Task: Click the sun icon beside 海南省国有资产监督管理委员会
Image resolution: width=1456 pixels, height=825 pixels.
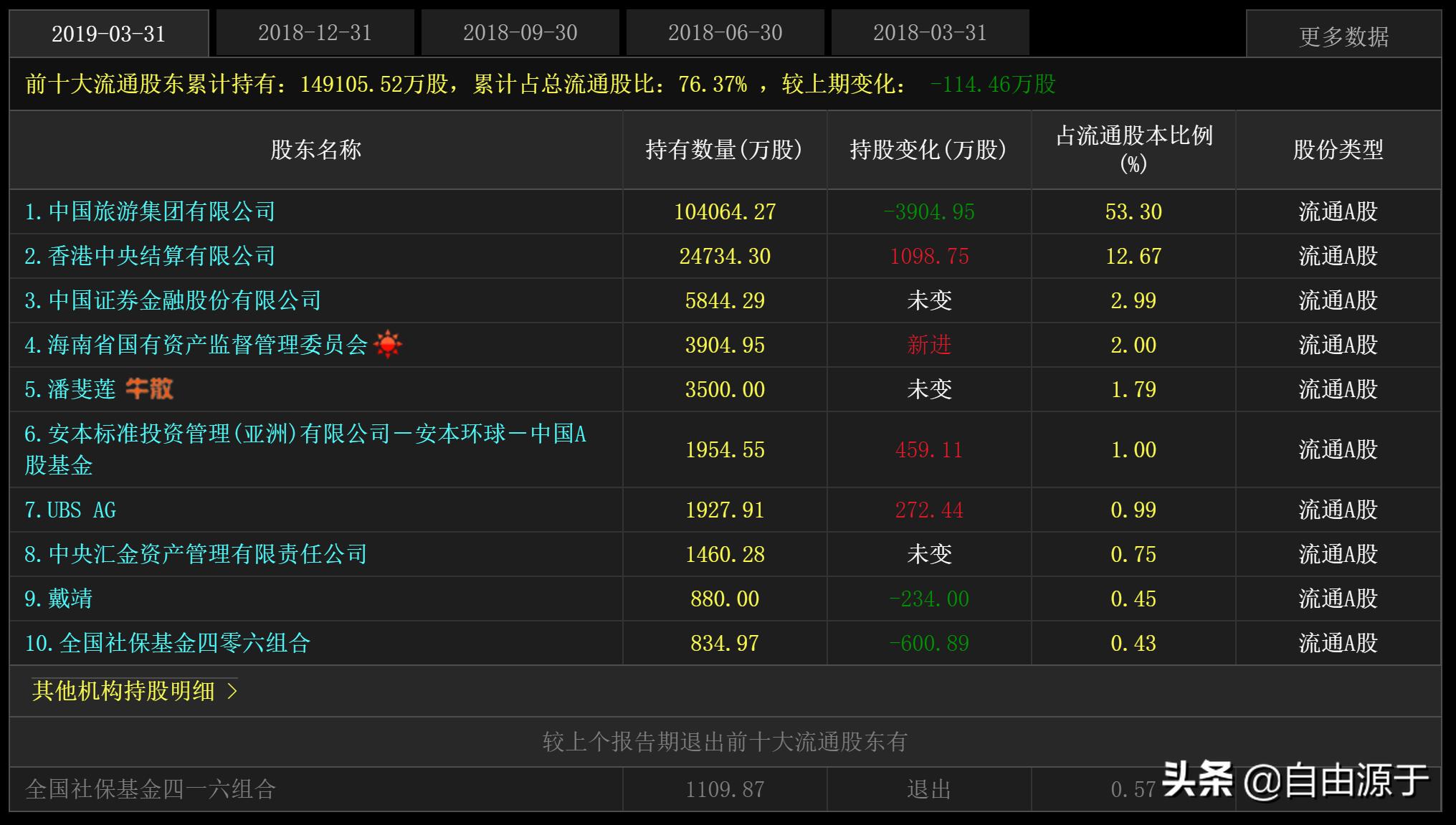Action: pos(388,345)
